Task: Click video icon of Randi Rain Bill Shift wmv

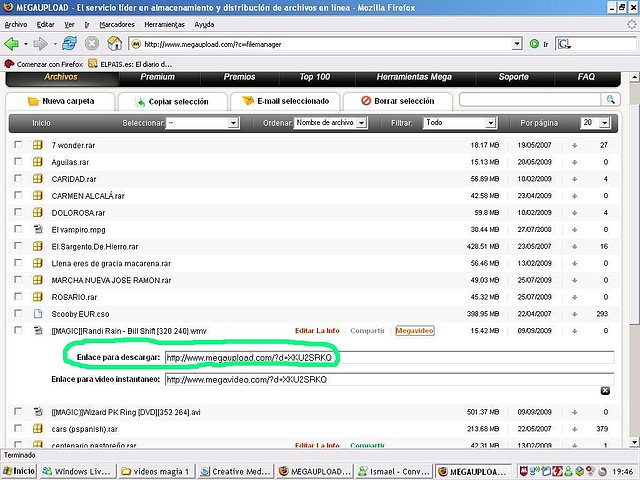Action: [38, 330]
